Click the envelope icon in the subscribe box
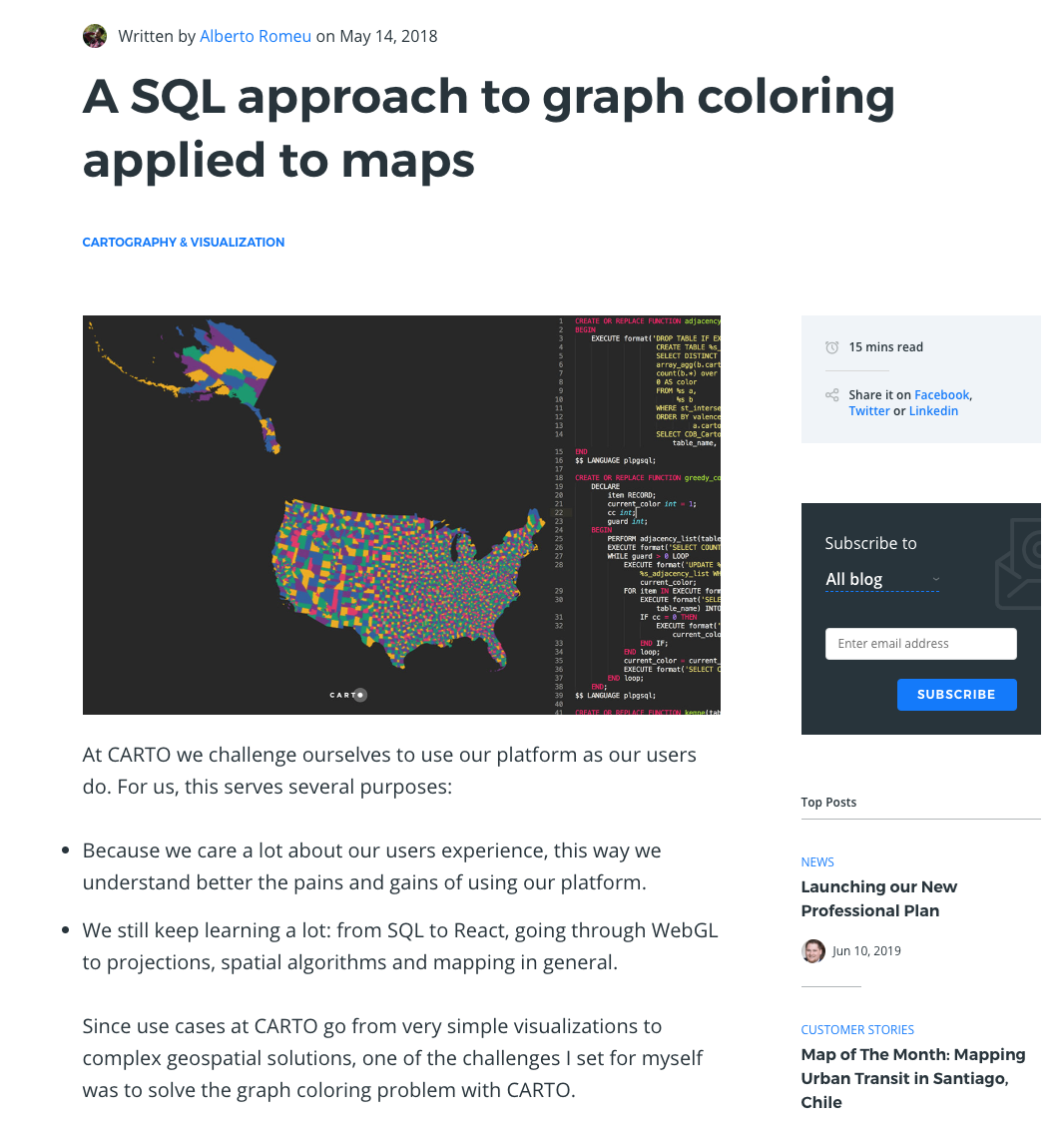 pyautogui.click(x=1018, y=564)
